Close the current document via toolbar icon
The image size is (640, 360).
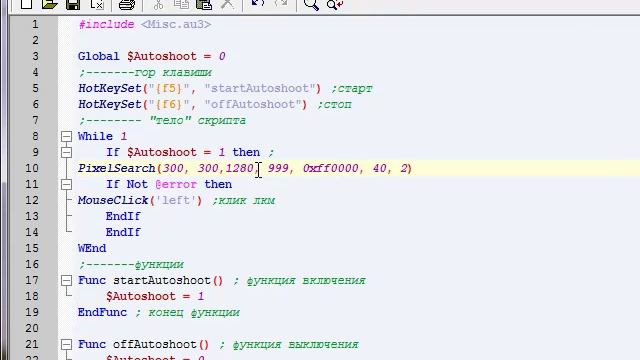97,4
